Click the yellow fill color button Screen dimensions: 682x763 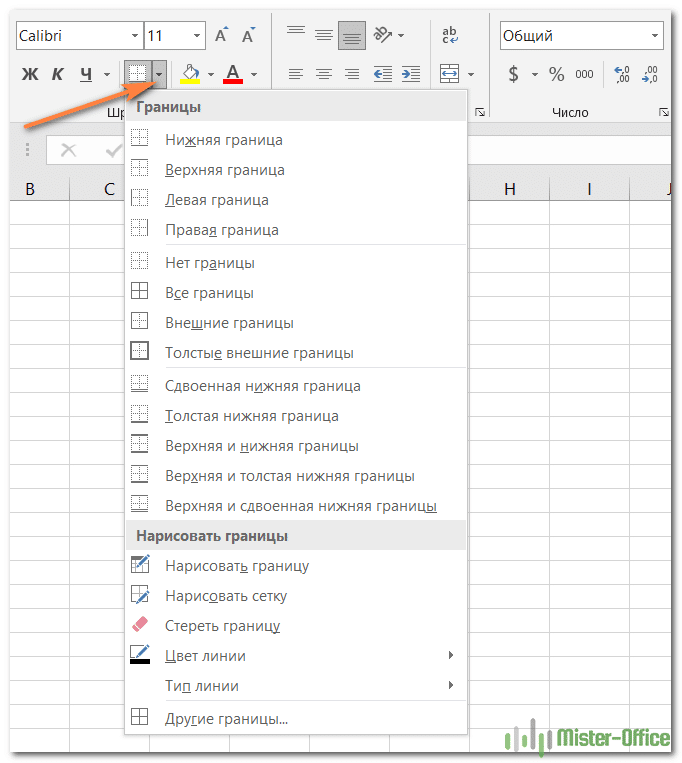click(189, 74)
